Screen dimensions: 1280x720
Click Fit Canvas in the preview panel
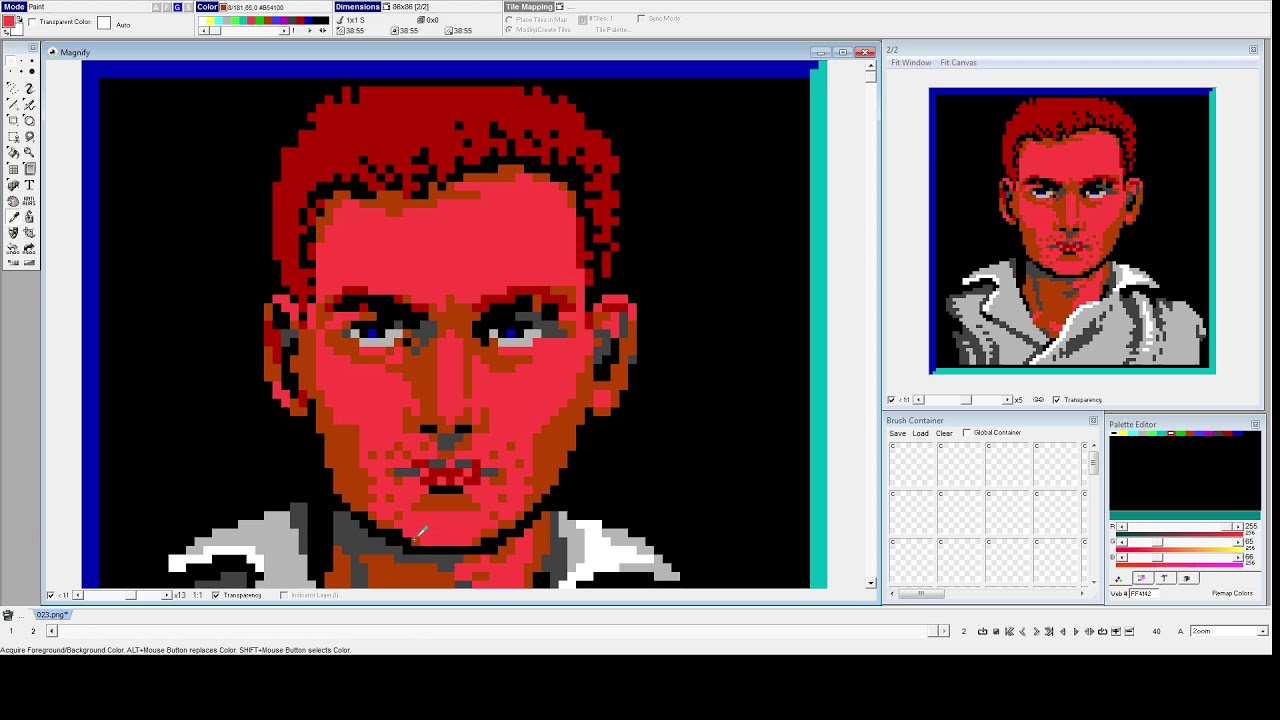point(958,63)
